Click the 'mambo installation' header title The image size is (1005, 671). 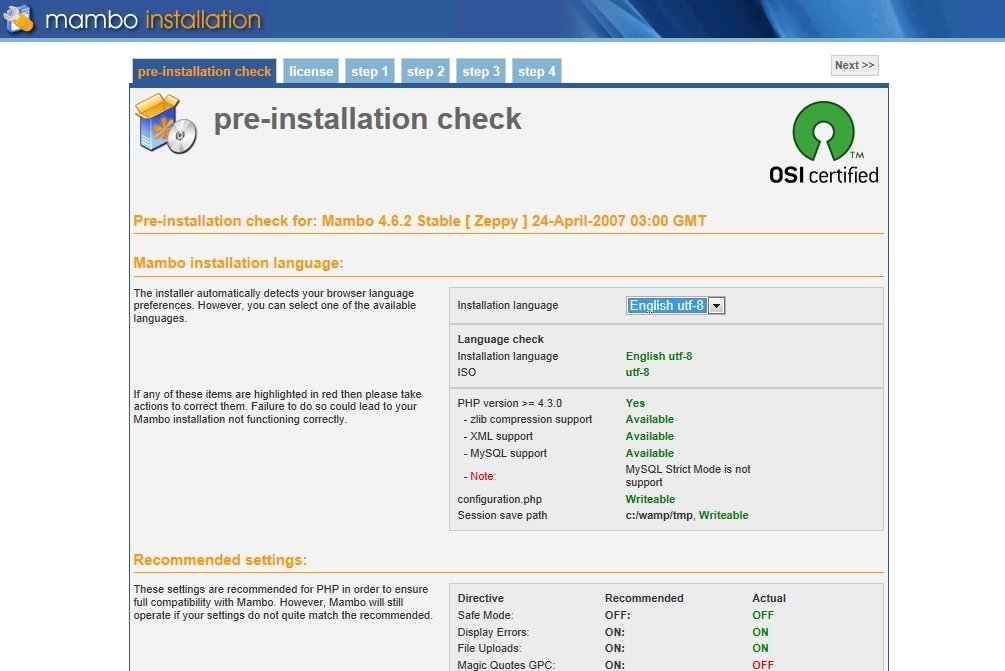[x=153, y=20]
